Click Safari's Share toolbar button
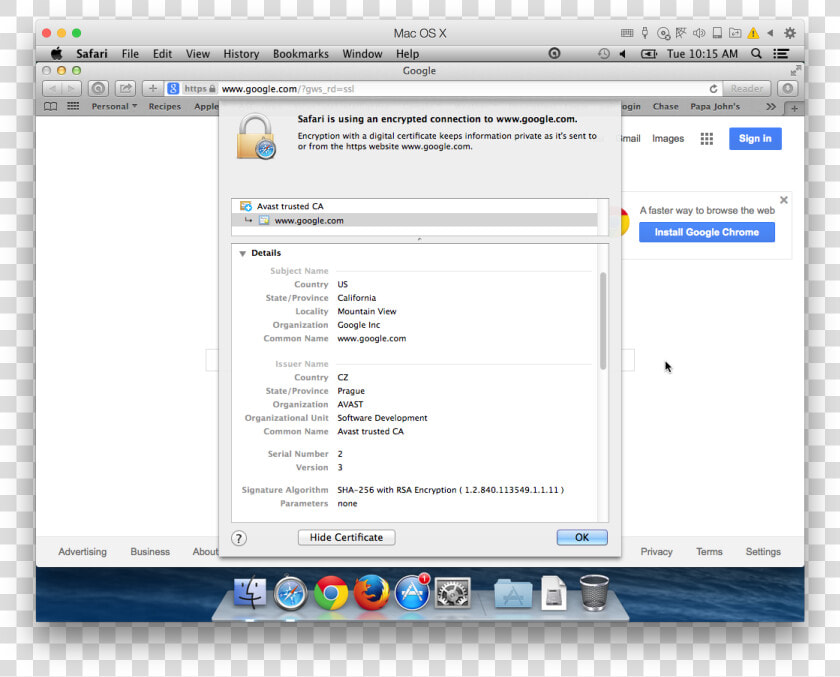The height and width of the screenshot is (677, 840). pos(125,88)
